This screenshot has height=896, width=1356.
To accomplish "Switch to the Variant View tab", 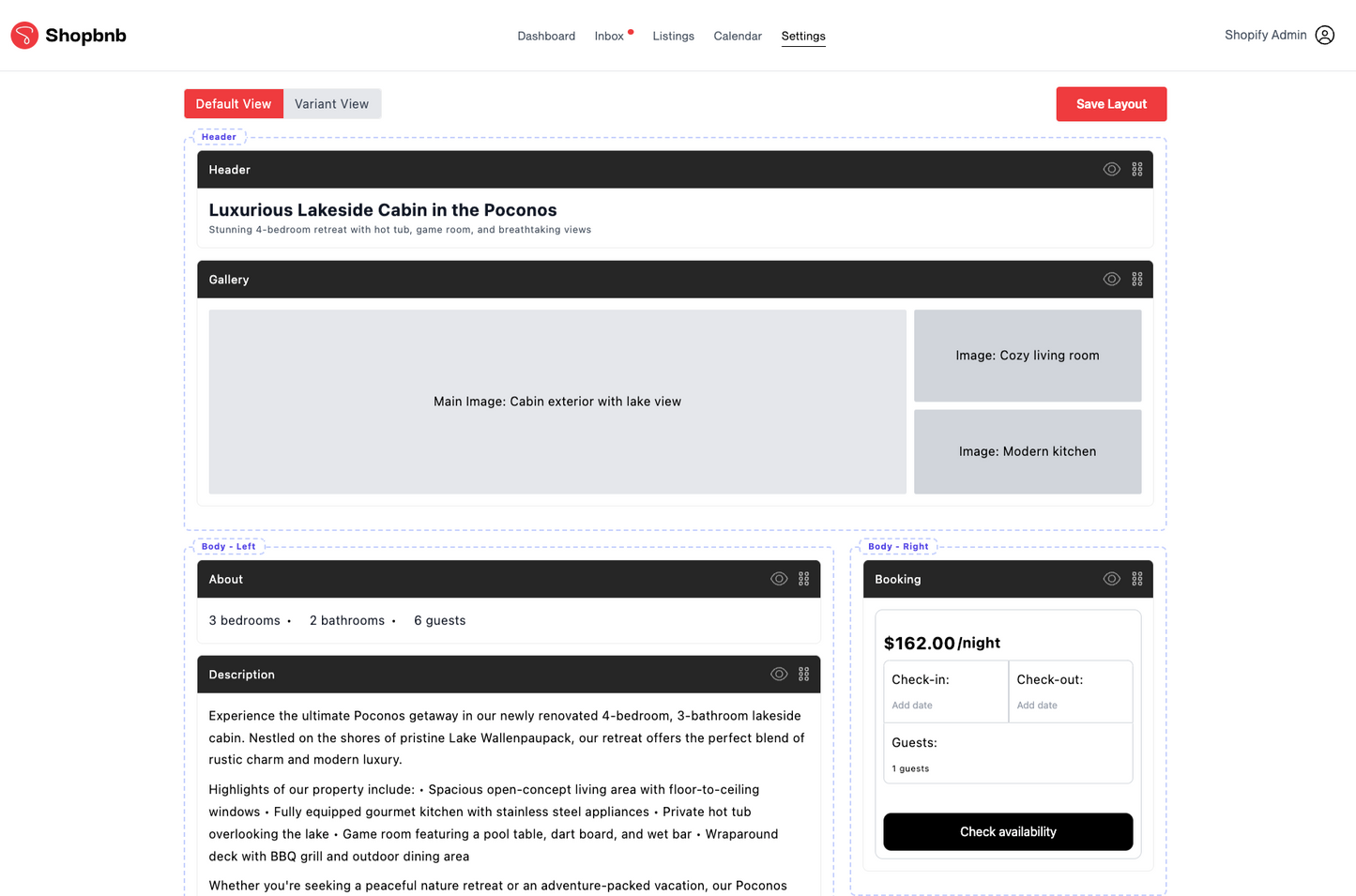I will tap(331, 104).
